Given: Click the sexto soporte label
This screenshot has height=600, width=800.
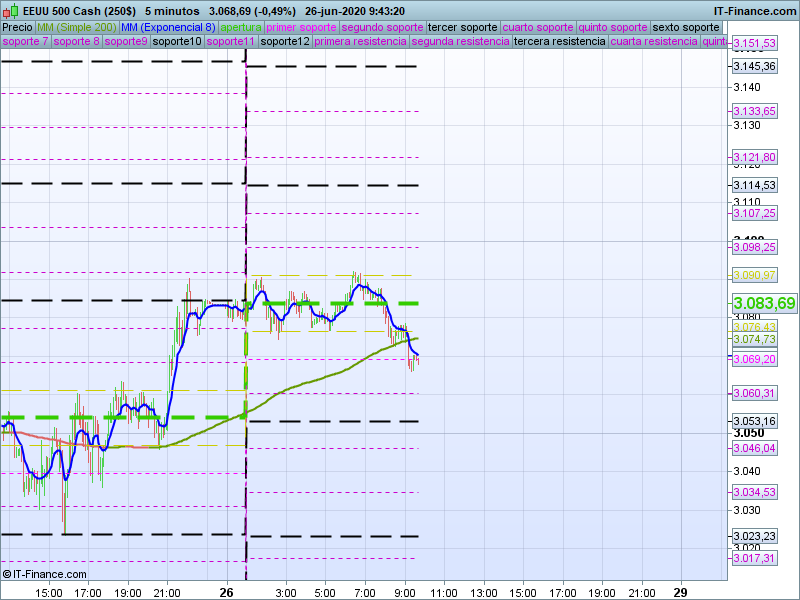Looking at the screenshot, I should [686, 27].
